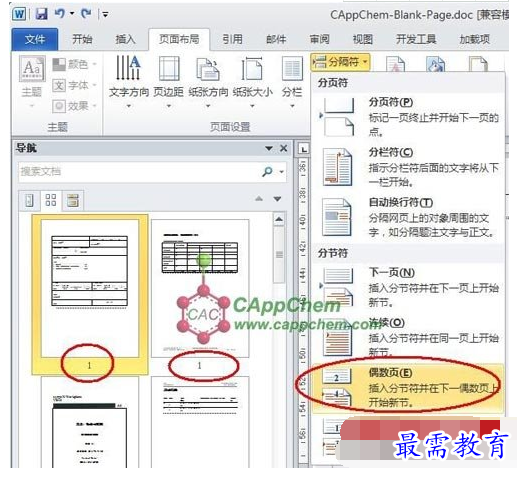Click the page color icon in the ribbon
The image size is (517, 477).
(436, 64)
